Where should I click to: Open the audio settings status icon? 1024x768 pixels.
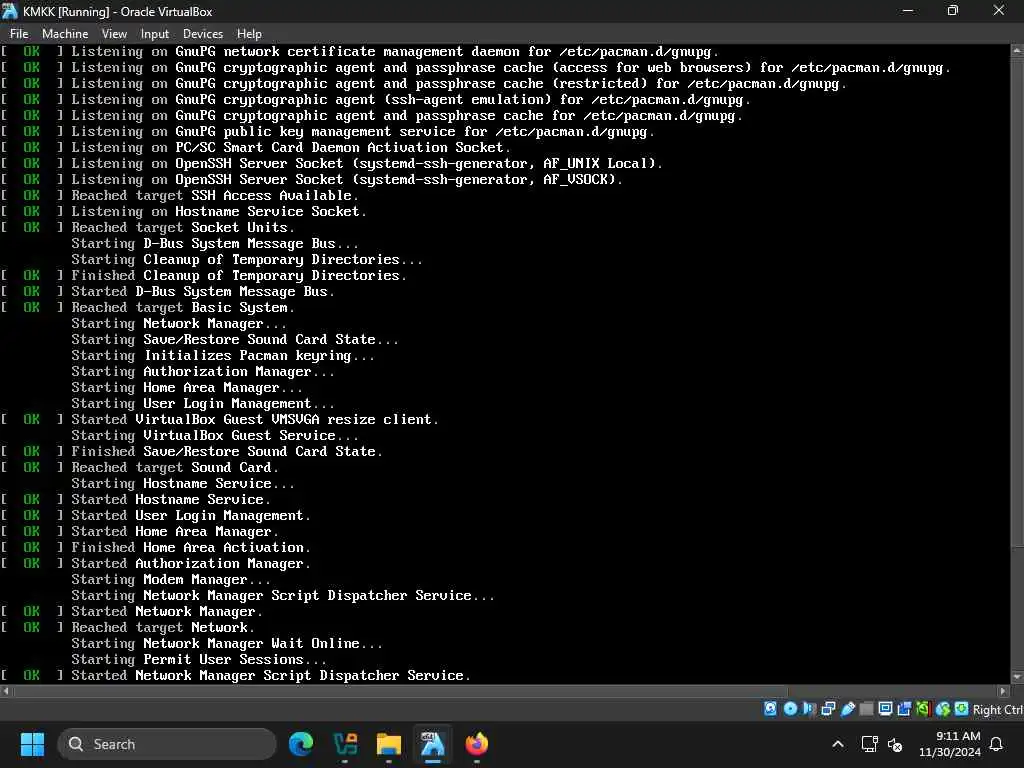809,709
